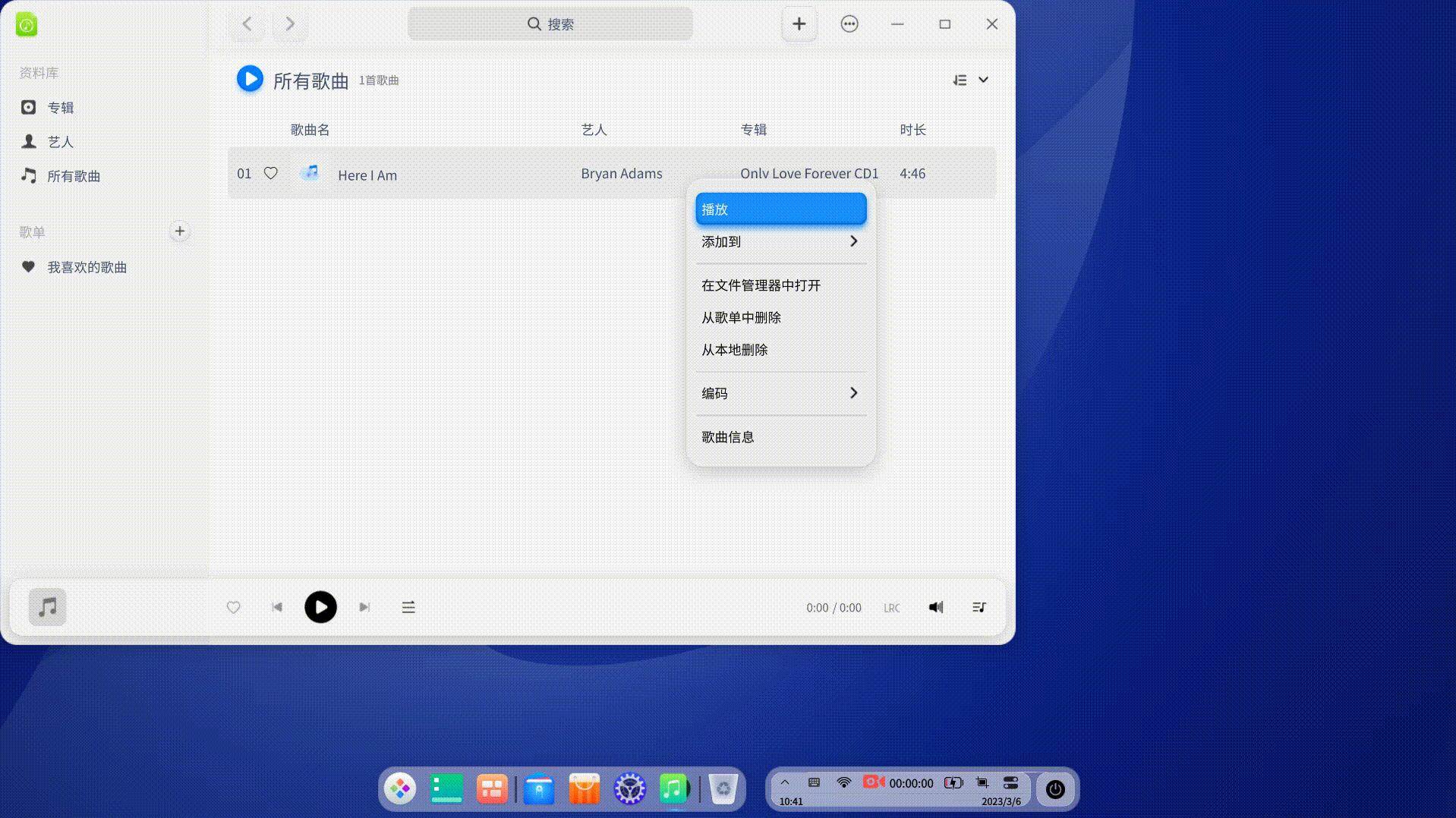Switch list view mode icon
This screenshot has height=818, width=1456.
coord(960,80)
